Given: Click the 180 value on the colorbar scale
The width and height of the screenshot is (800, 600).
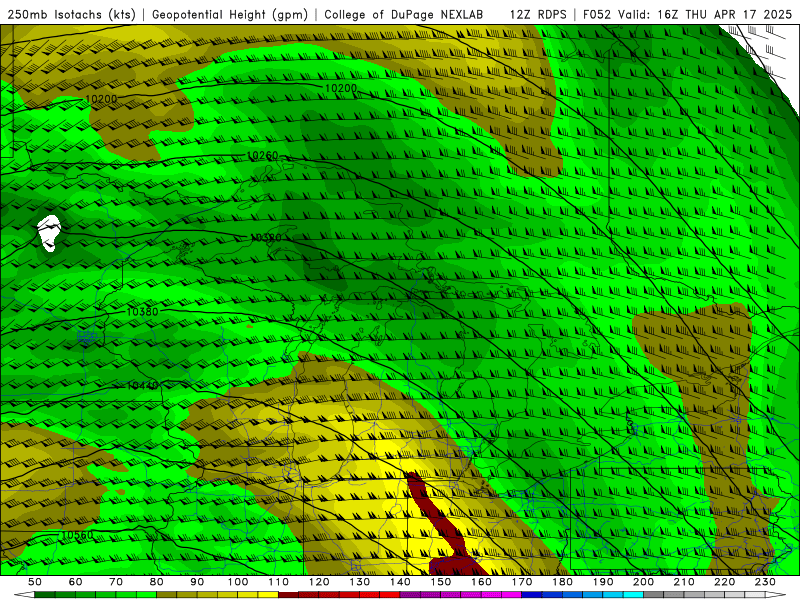Looking at the screenshot, I should coord(562,582).
